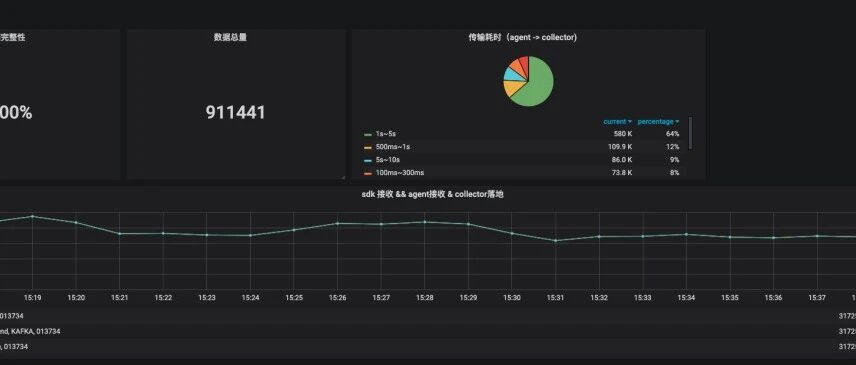Click the data point at 15:31

pos(555,241)
